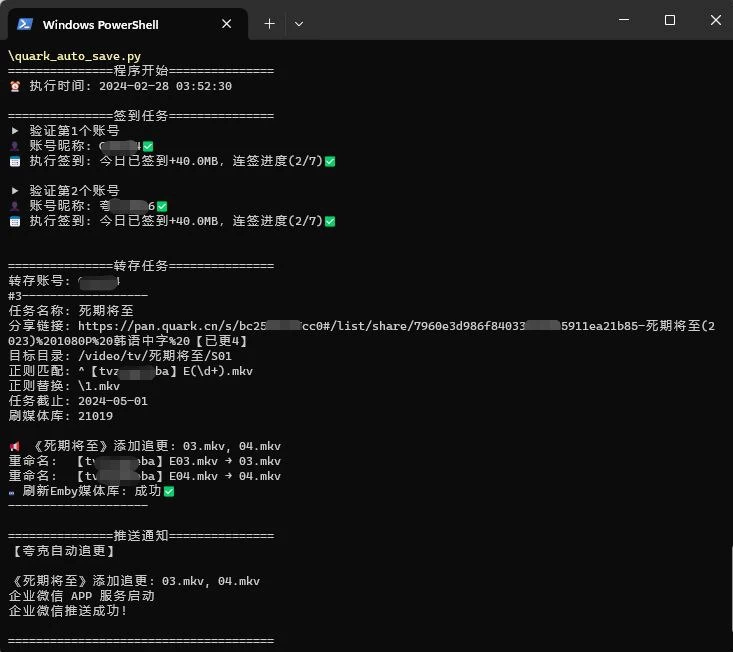Click the icon before 刷新Emby媒体库
Viewport: 733px width, 652px height.
tap(13, 491)
